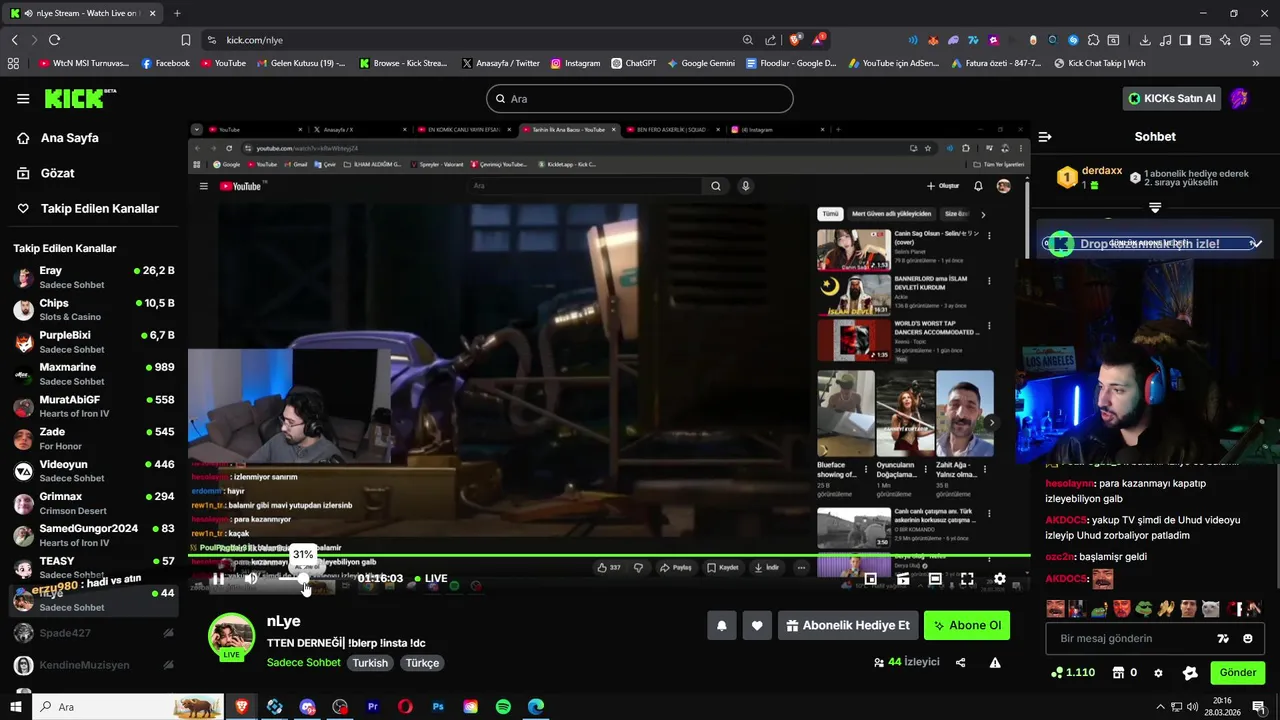
Task: Collapse the Sohbet chat panel
Action: pos(1045,137)
